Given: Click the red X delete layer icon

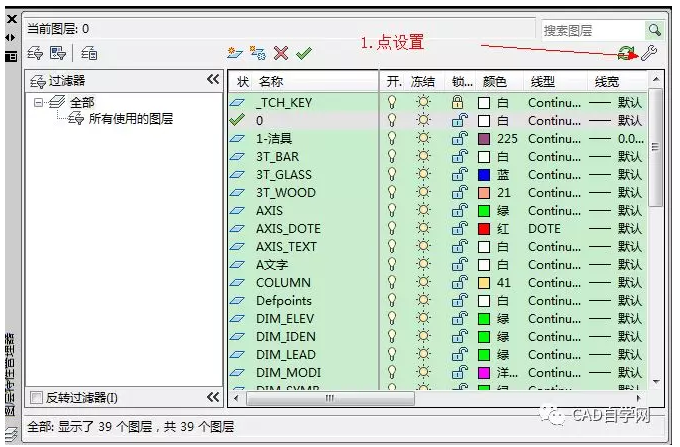Looking at the screenshot, I should (281, 53).
